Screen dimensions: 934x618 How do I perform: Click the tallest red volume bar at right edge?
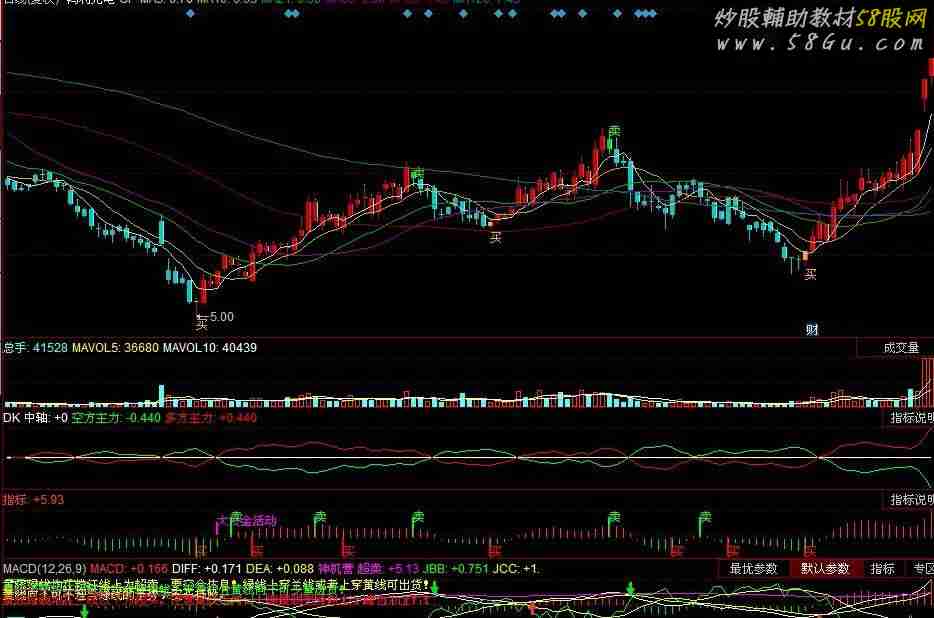(927, 383)
